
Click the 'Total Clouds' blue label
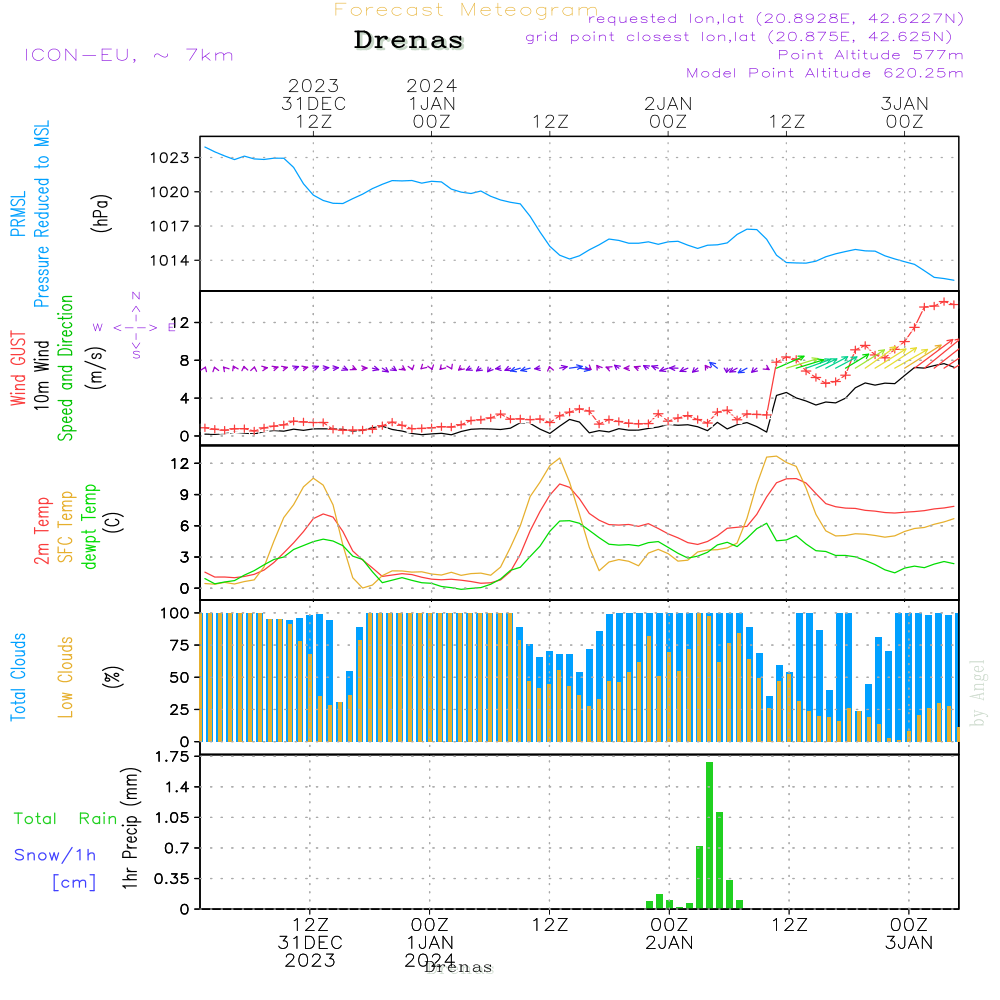click(x=18, y=677)
